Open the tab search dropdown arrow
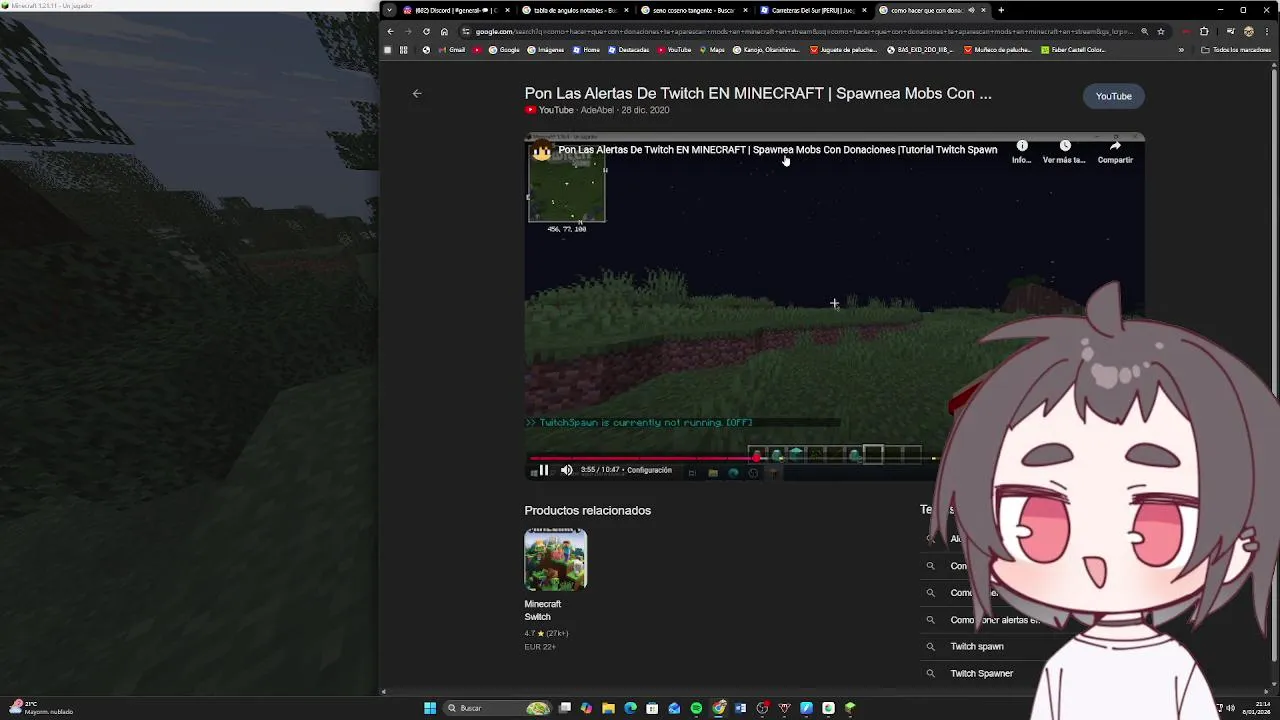1280x720 pixels. (389, 10)
